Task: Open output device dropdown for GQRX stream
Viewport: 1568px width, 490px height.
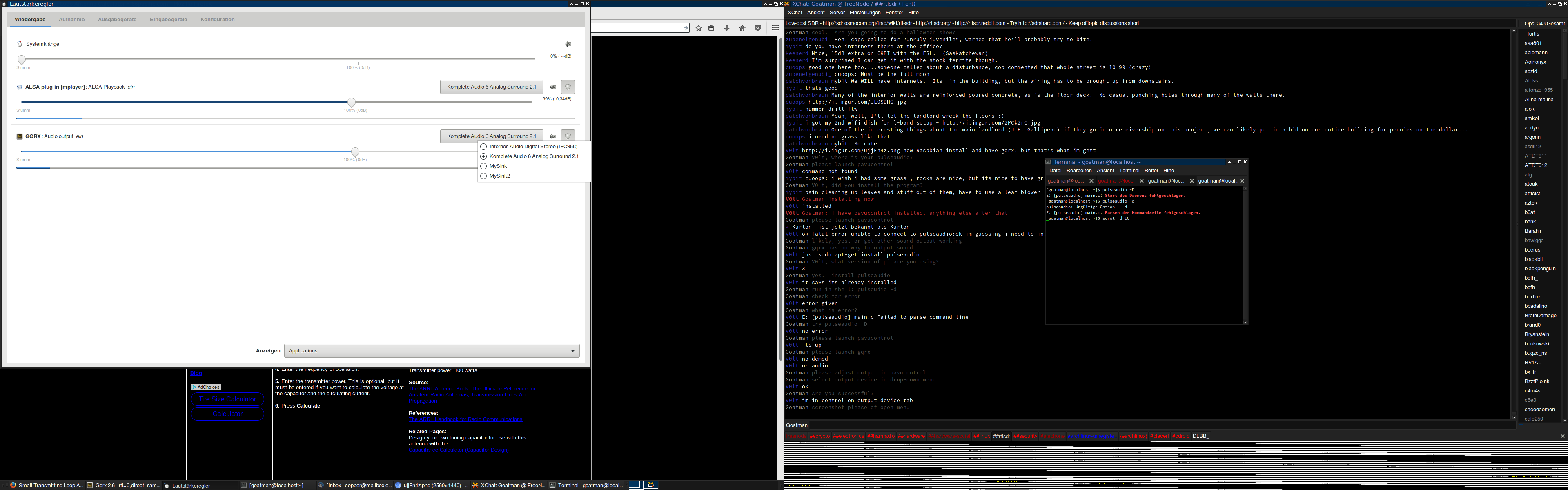Action: click(491, 136)
